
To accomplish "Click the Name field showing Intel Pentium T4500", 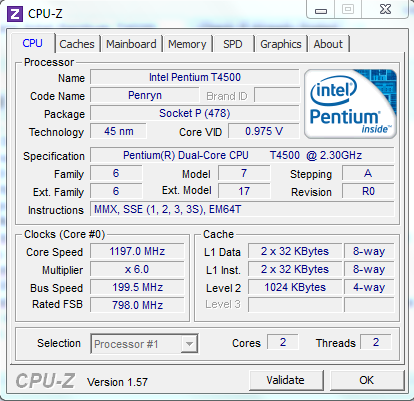I will click(195, 77).
